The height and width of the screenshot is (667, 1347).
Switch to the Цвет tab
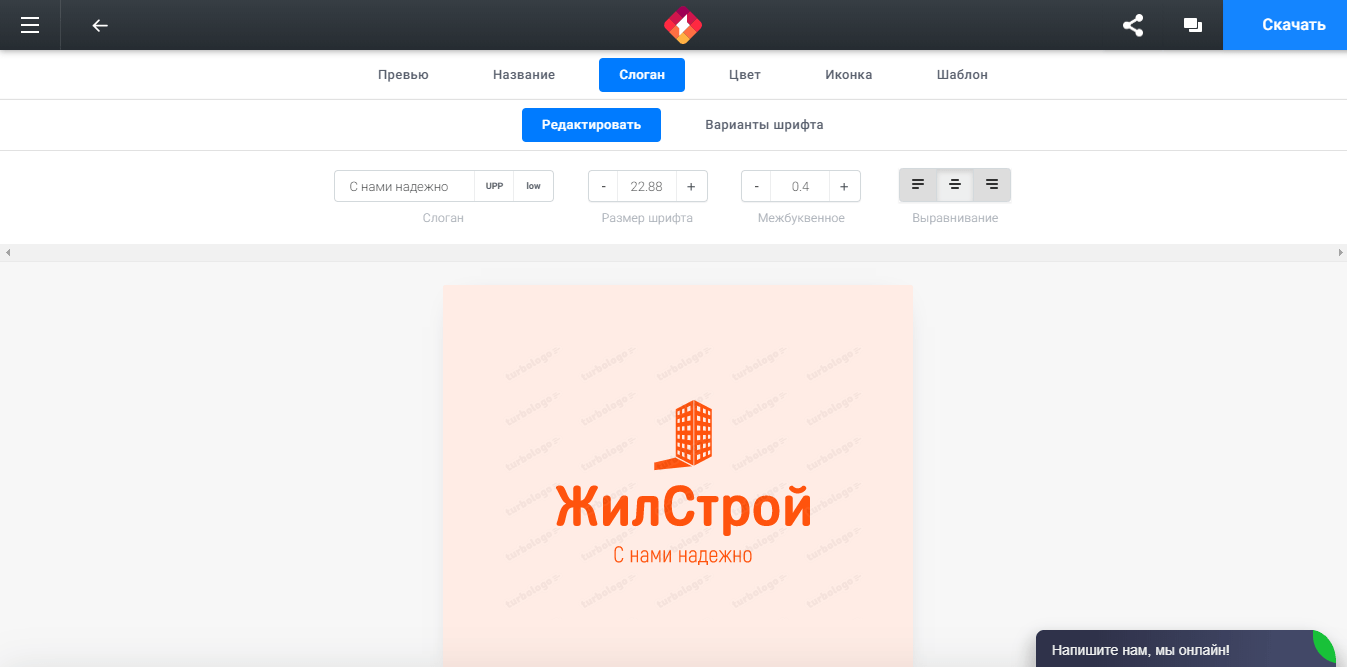click(744, 74)
